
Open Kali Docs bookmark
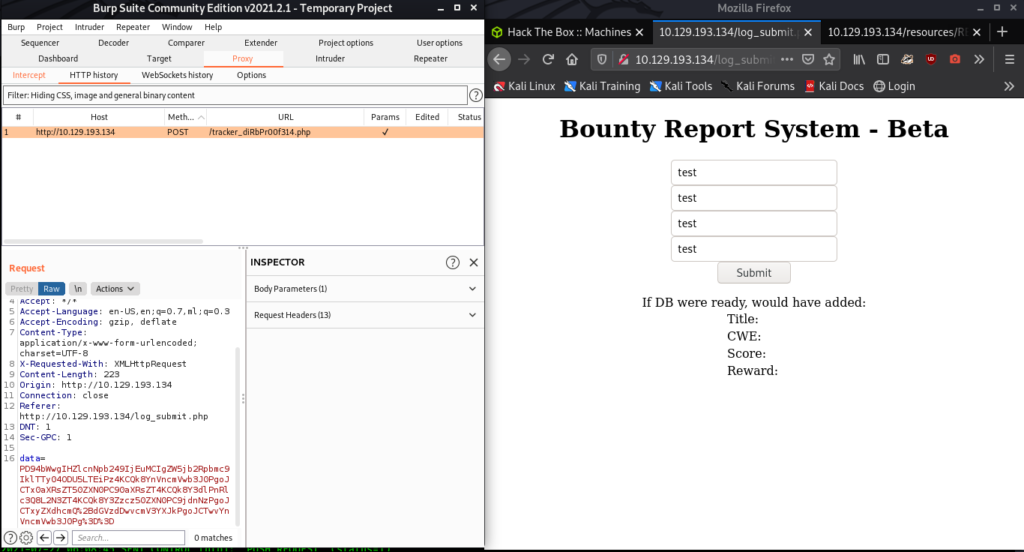click(835, 86)
